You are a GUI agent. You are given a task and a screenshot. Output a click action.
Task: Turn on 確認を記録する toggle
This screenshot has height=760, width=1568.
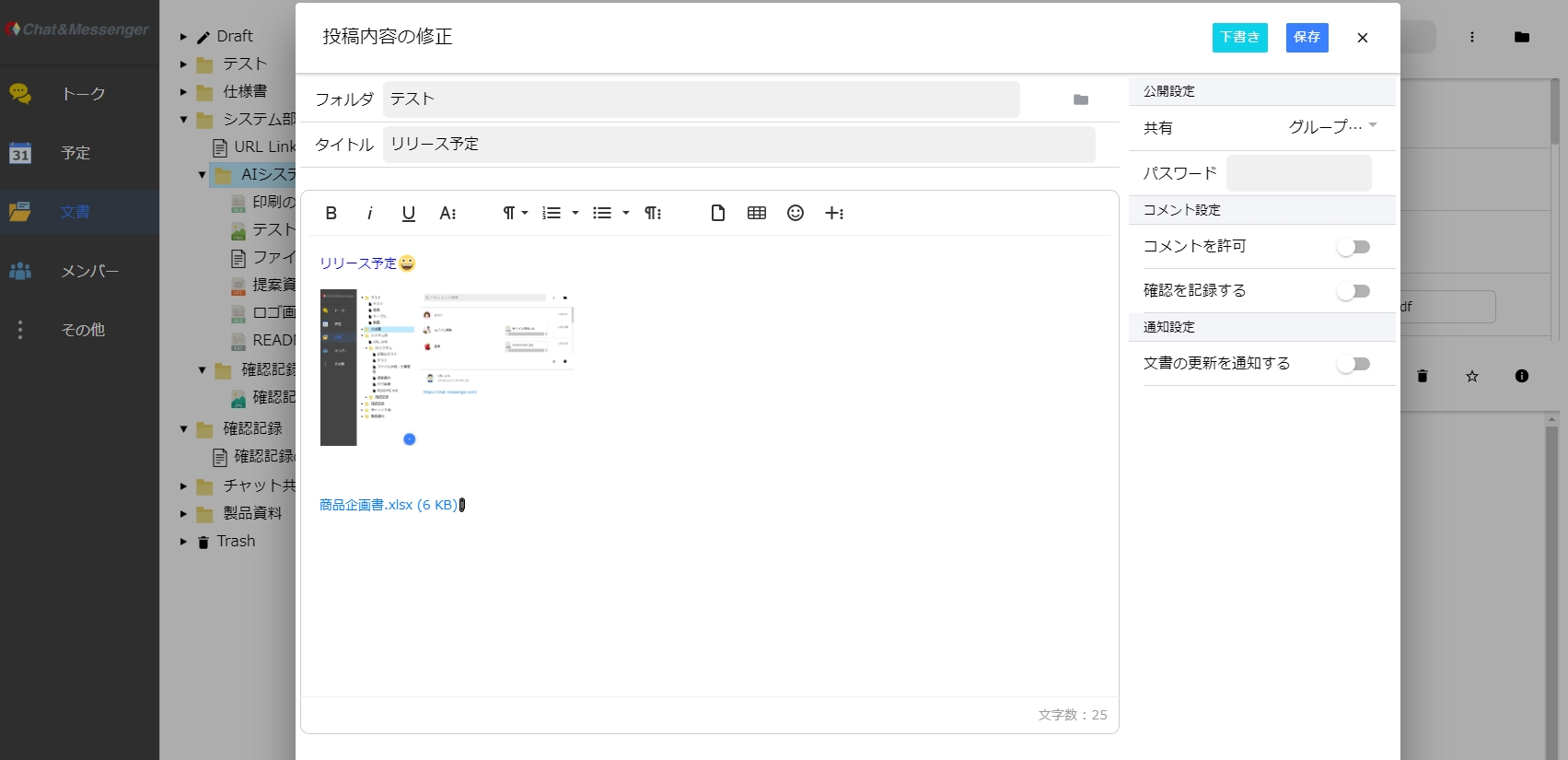[1353, 291]
